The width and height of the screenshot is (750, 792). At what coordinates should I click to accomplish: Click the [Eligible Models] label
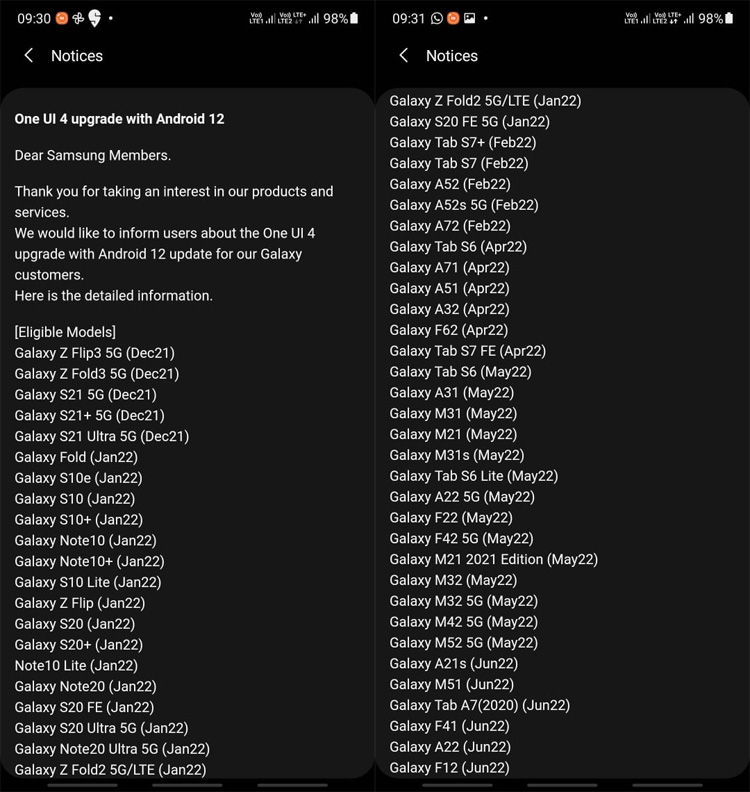(x=65, y=332)
